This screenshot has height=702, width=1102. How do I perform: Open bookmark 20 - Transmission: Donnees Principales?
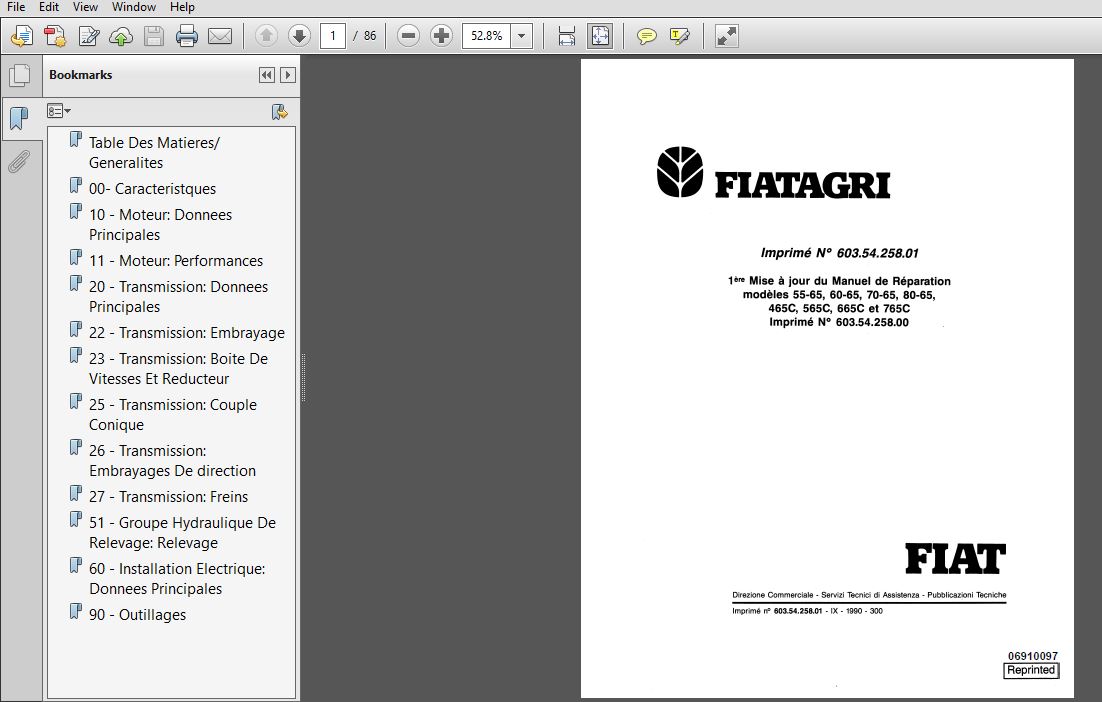click(179, 297)
